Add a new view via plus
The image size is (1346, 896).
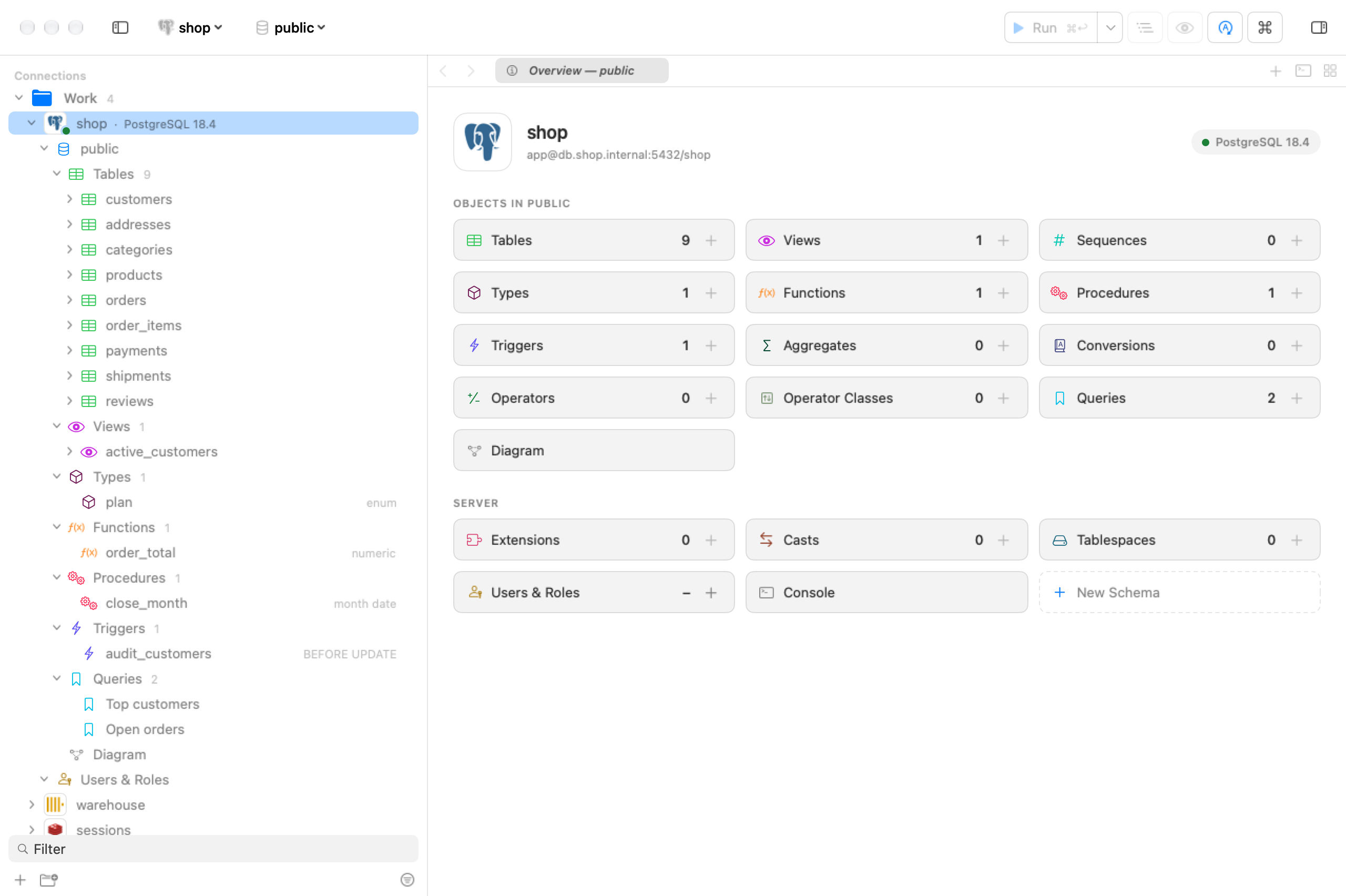tap(1003, 240)
